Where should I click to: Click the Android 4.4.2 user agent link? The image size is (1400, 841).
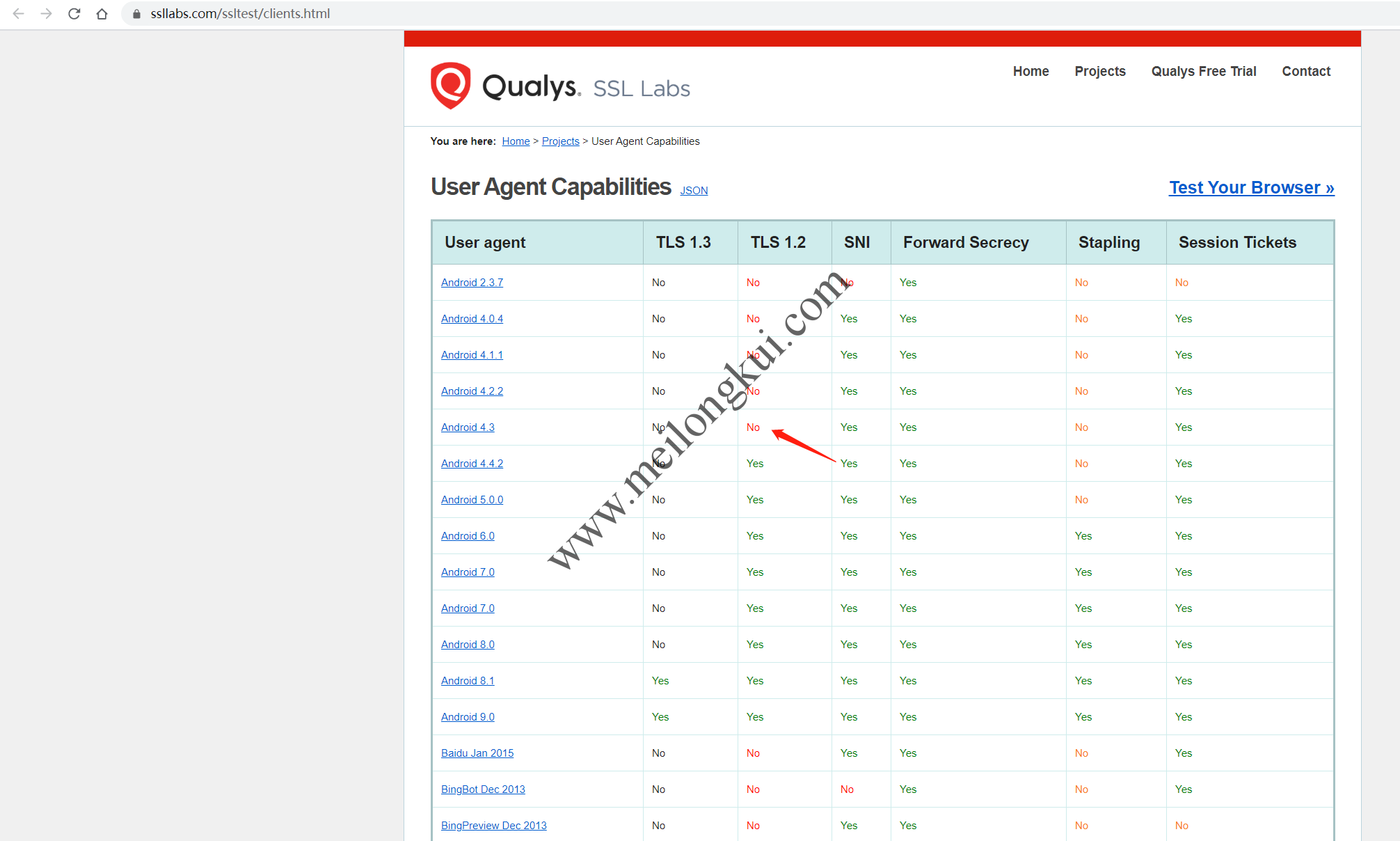[x=473, y=463]
